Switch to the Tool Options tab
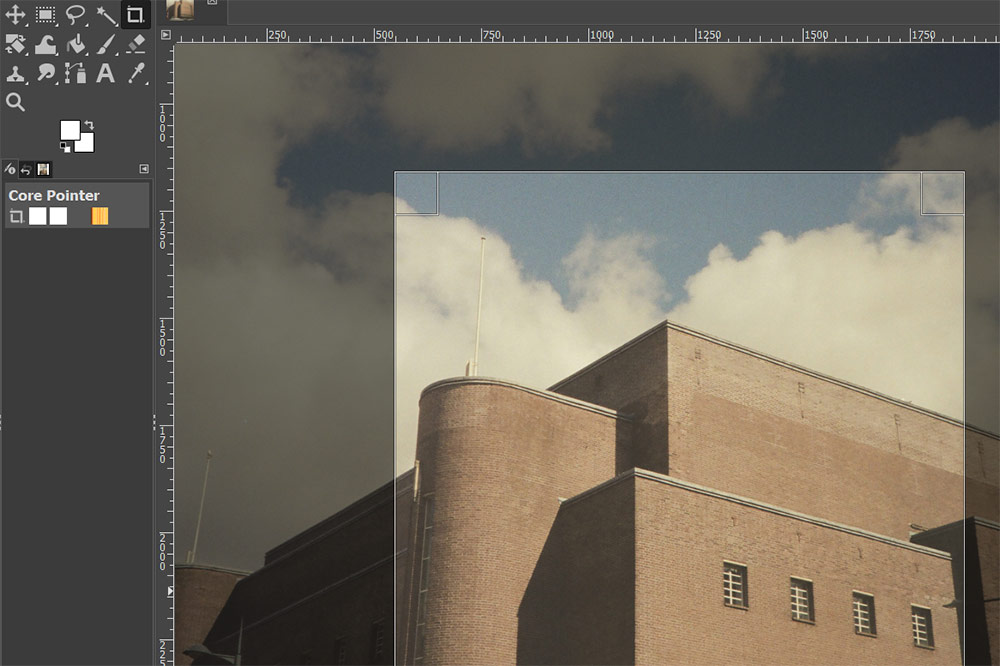 pos(10,169)
